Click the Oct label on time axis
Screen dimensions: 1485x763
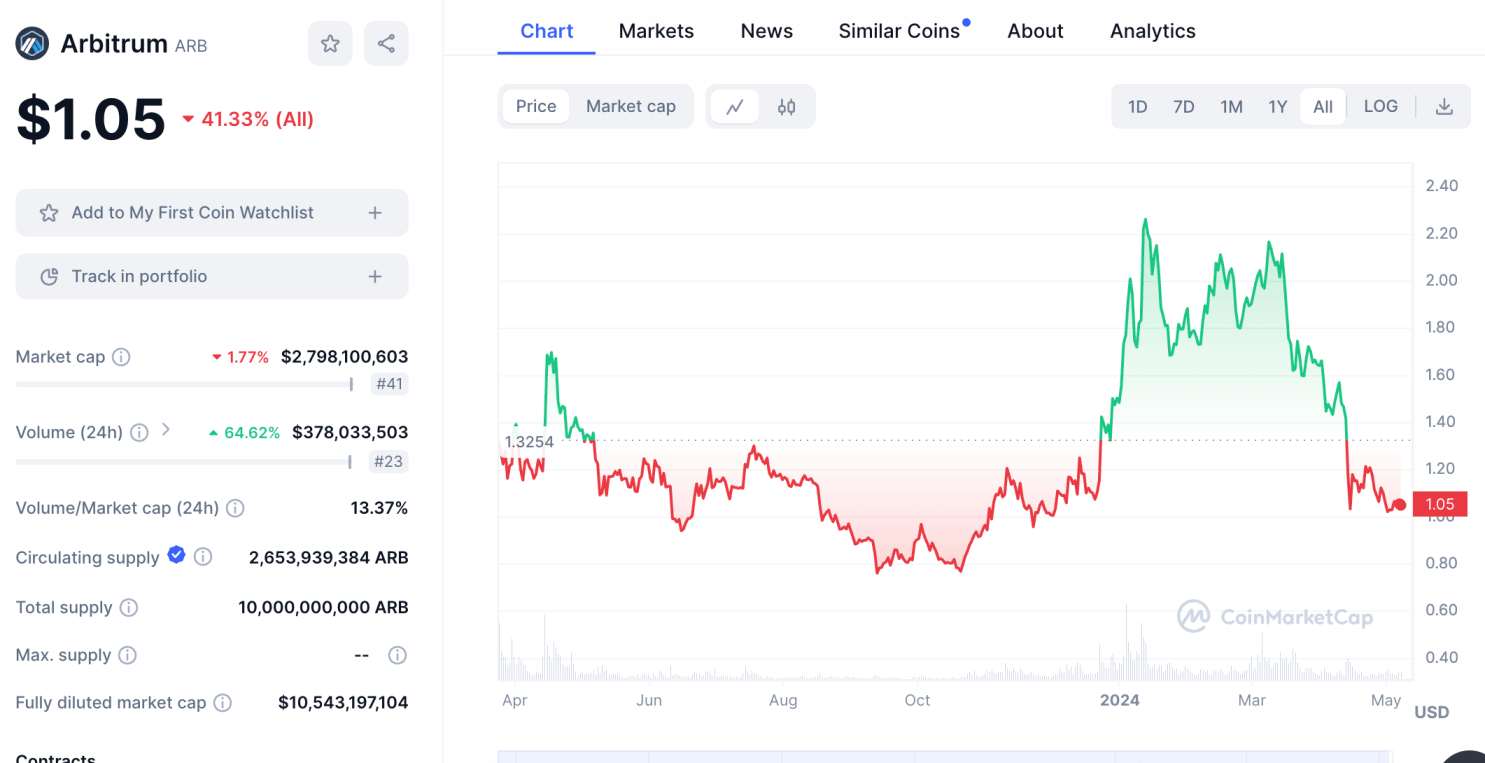coord(917,700)
